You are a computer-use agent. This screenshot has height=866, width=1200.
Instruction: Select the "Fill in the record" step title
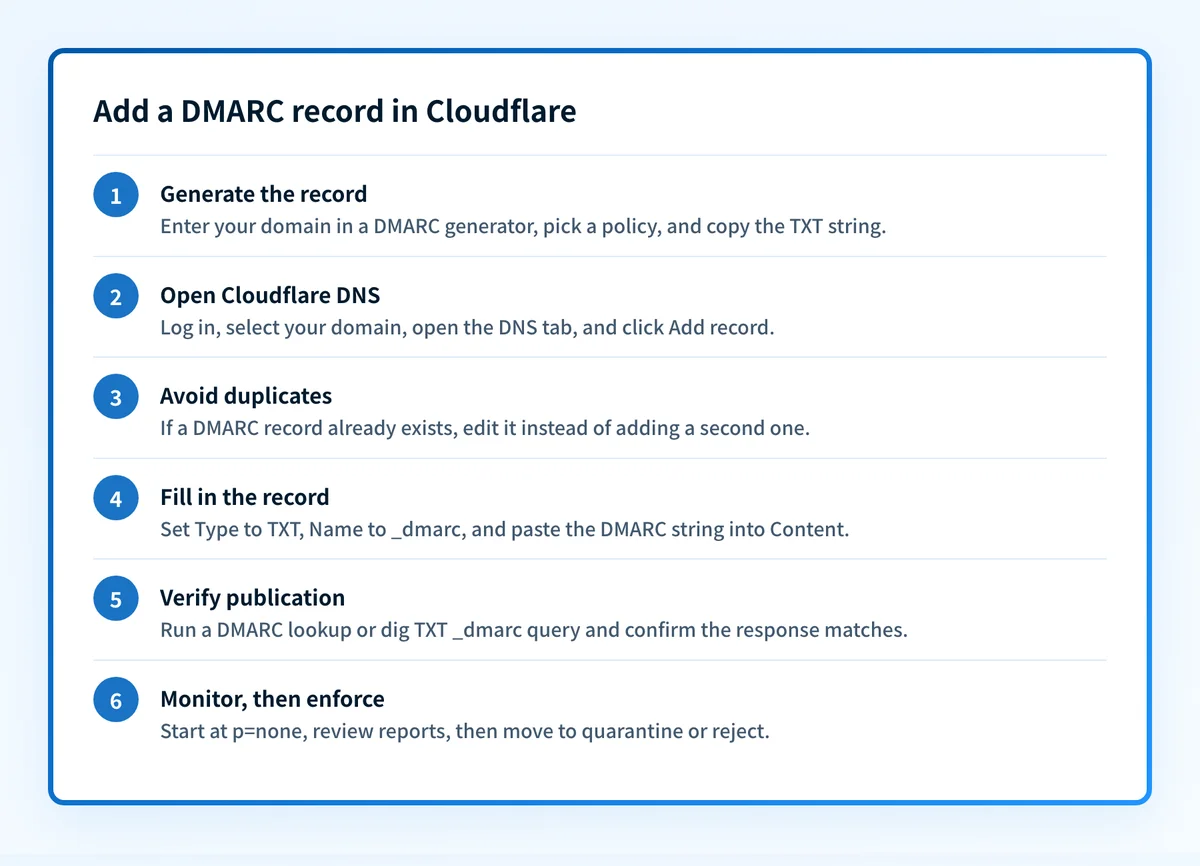245,497
